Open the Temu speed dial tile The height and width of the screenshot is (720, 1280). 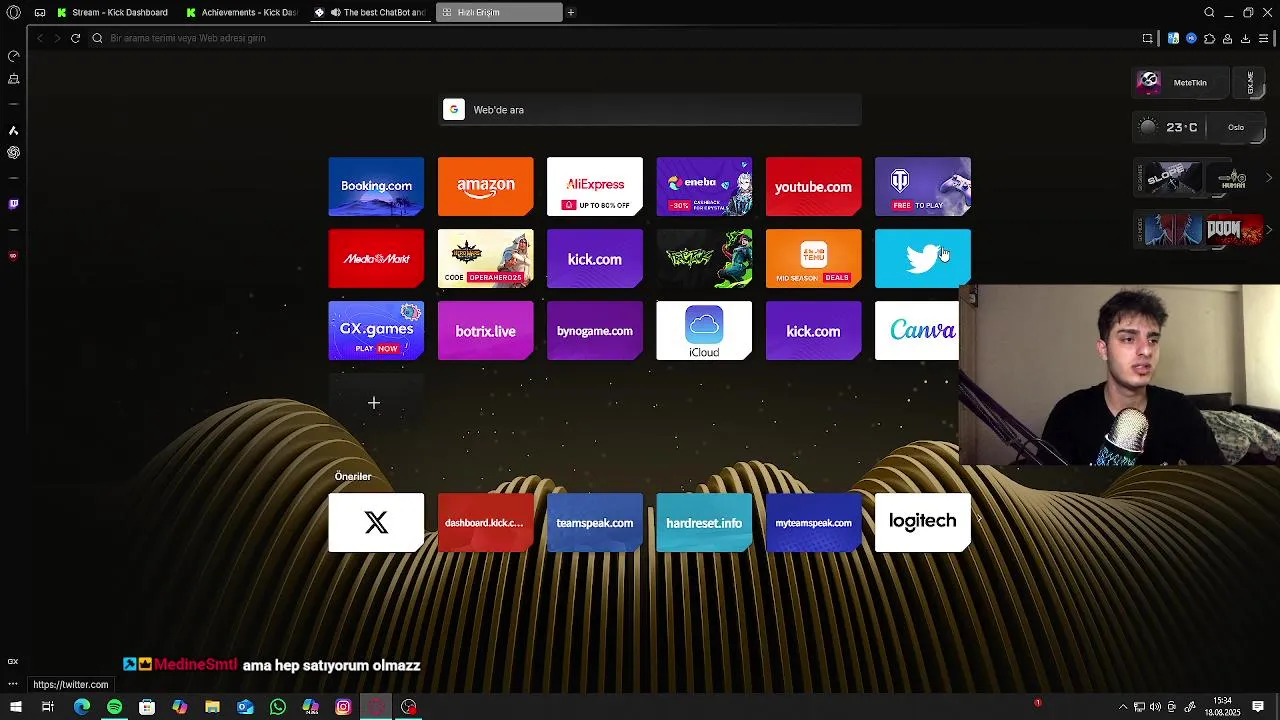813,258
